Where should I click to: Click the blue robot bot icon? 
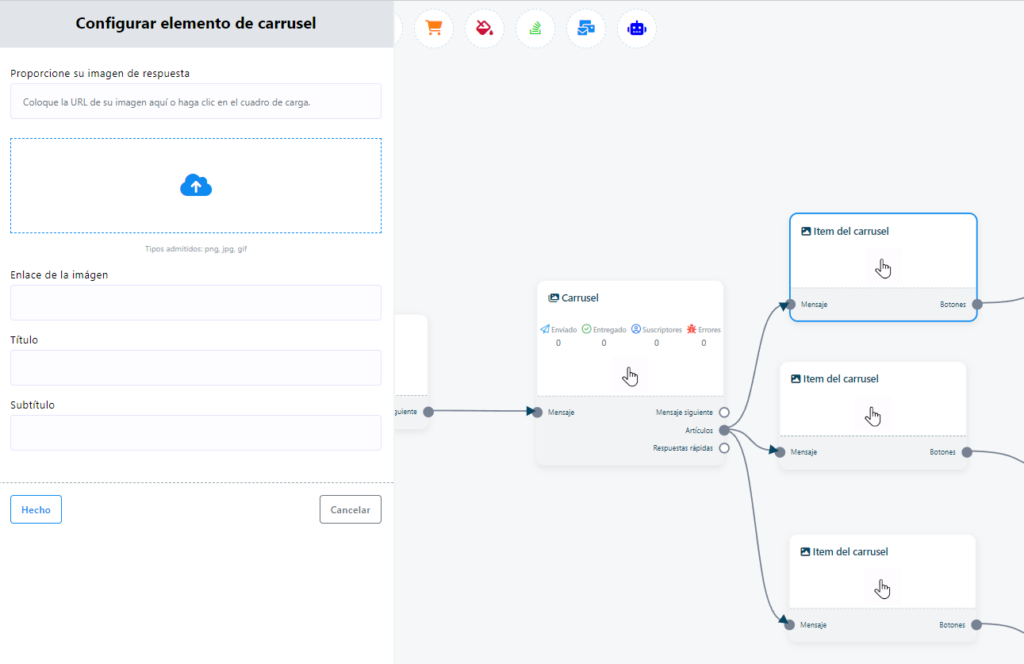(x=637, y=28)
